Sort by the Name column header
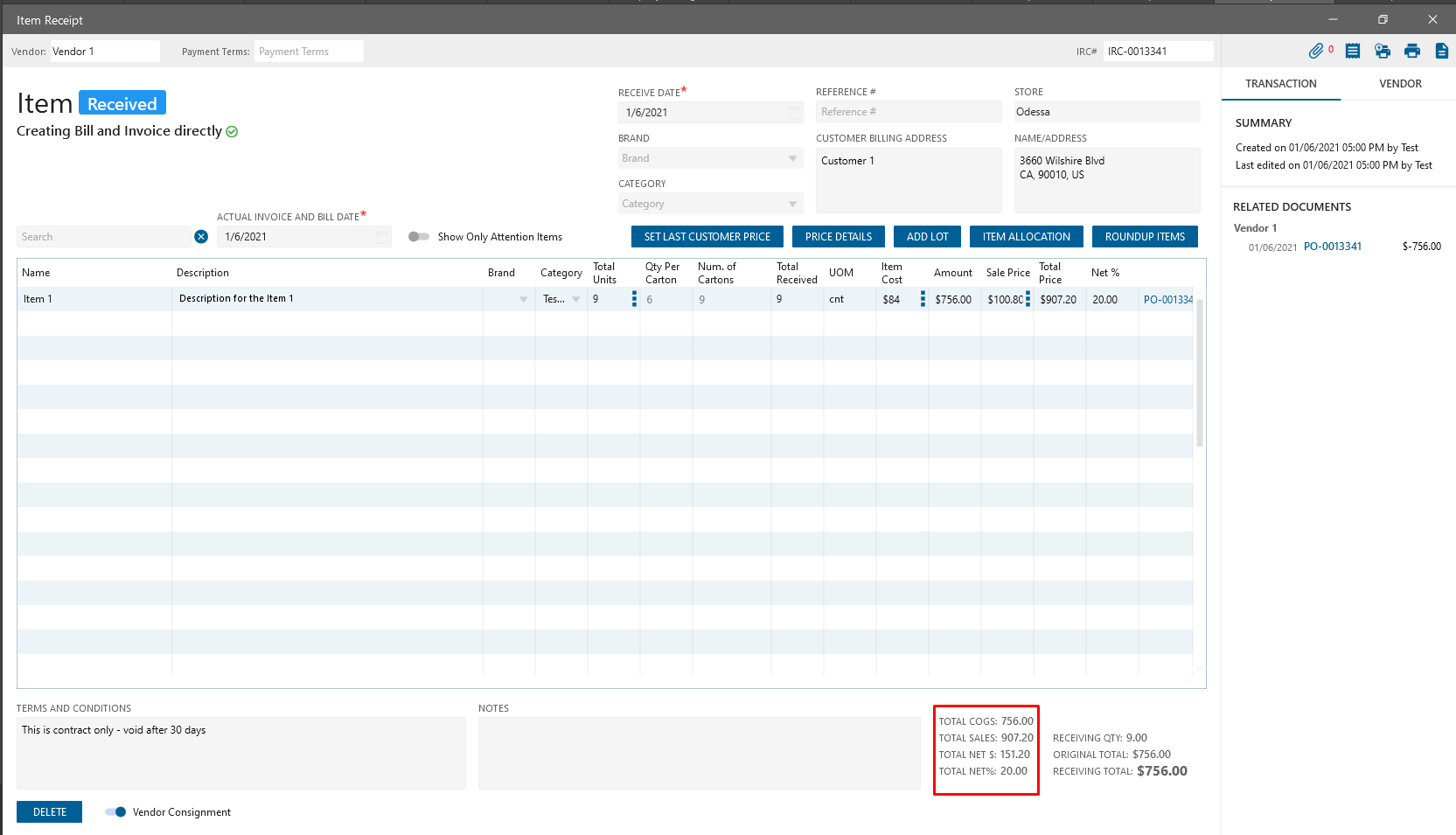The height and width of the screenshot is (835, 1456). coord(36,273)
